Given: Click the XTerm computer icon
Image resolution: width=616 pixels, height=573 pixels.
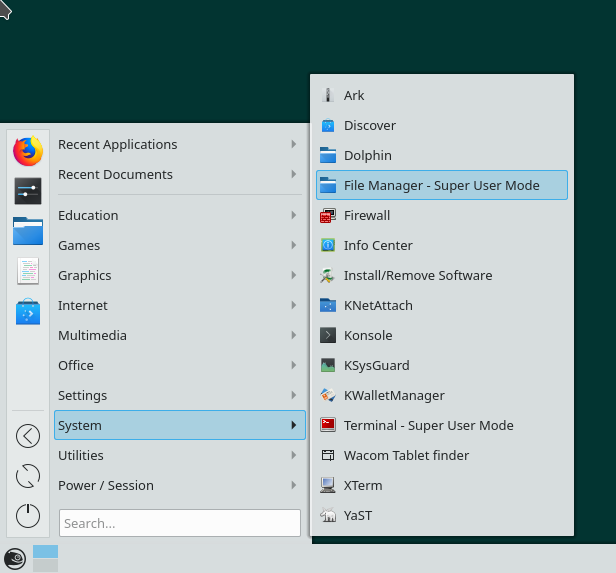Looking at the screenshot, I should point(328,485).
